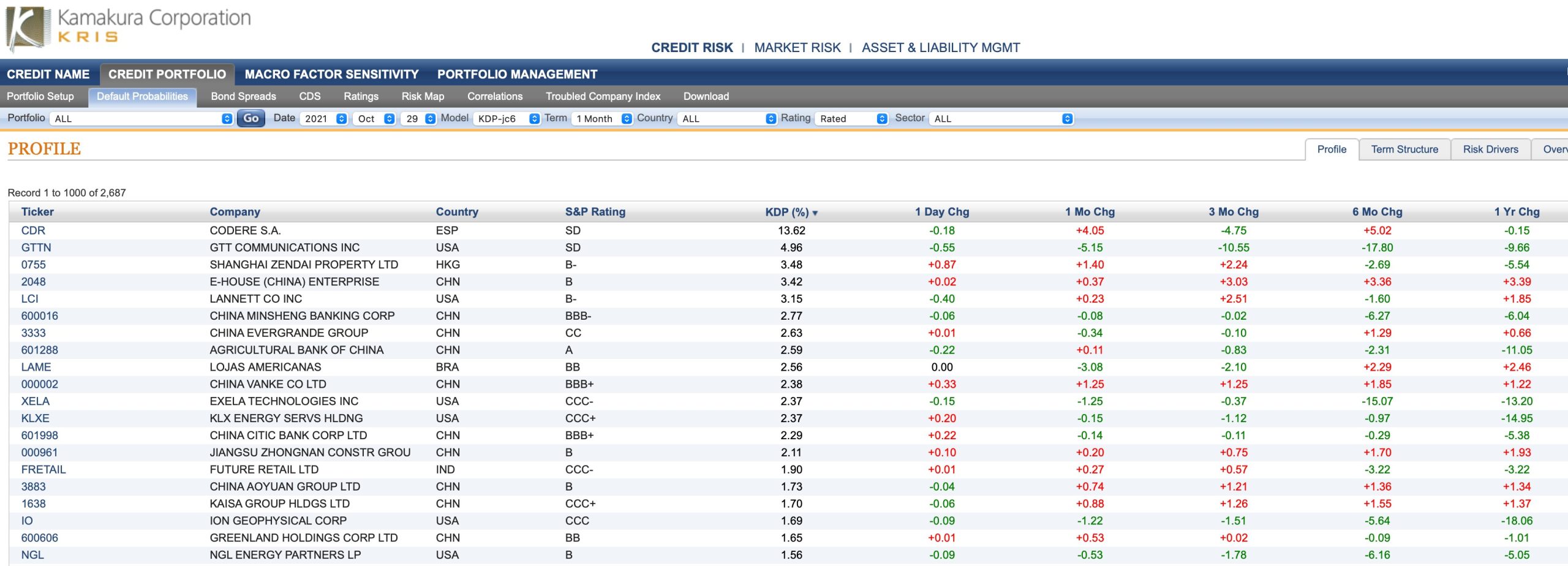Image resolution: width=1568 pixels, height=566 pixels.
Task: Open the CREDIT RISK section
Action: pyautogui.click(x=692, y=48)
